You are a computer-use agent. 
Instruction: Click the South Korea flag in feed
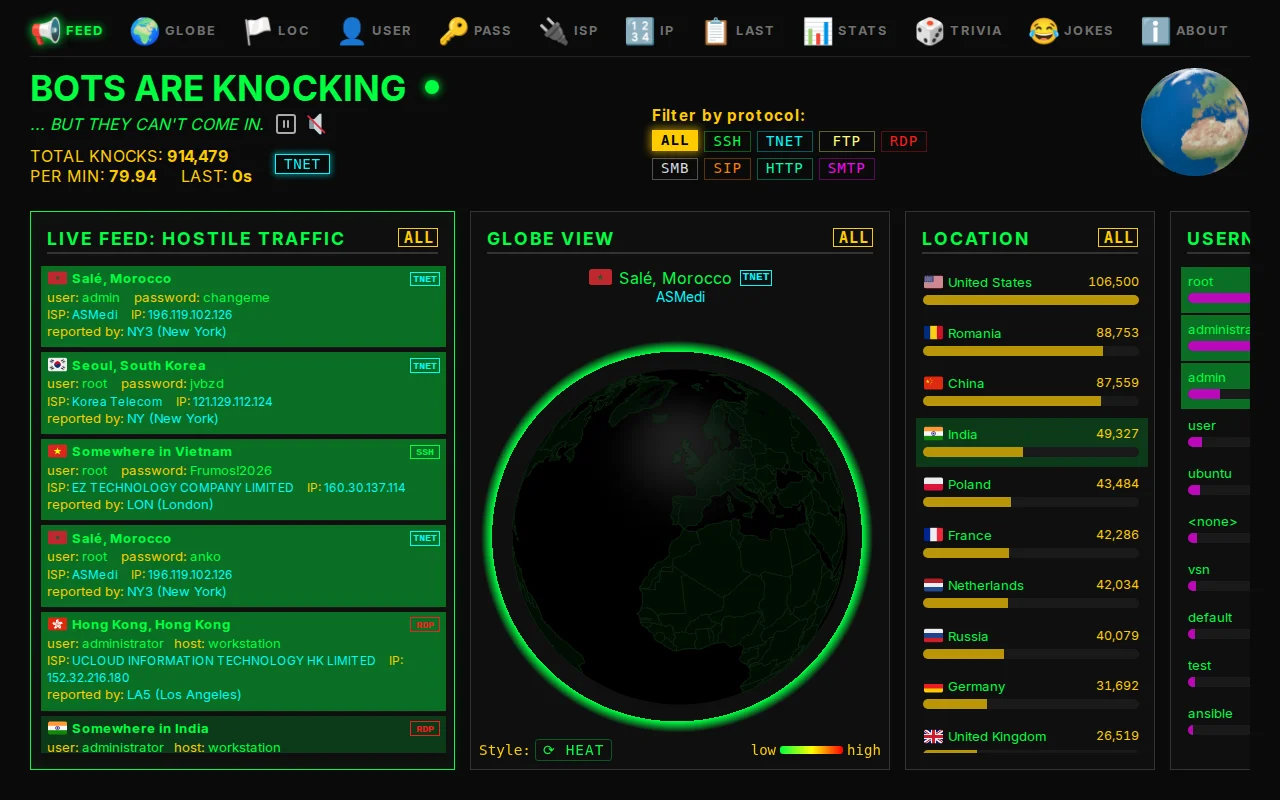(57, 365)
